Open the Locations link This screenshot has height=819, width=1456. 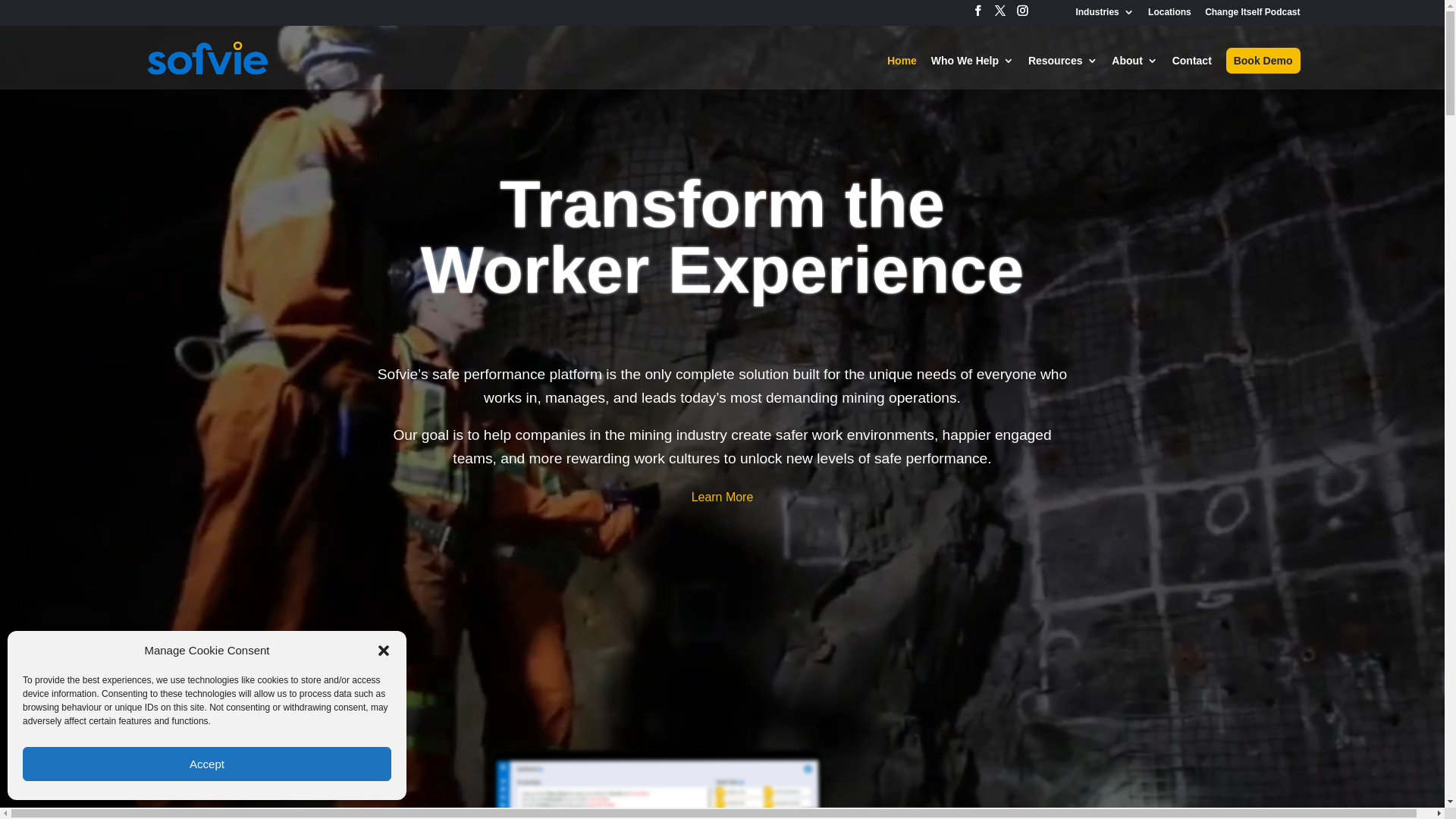[1169, 12]
